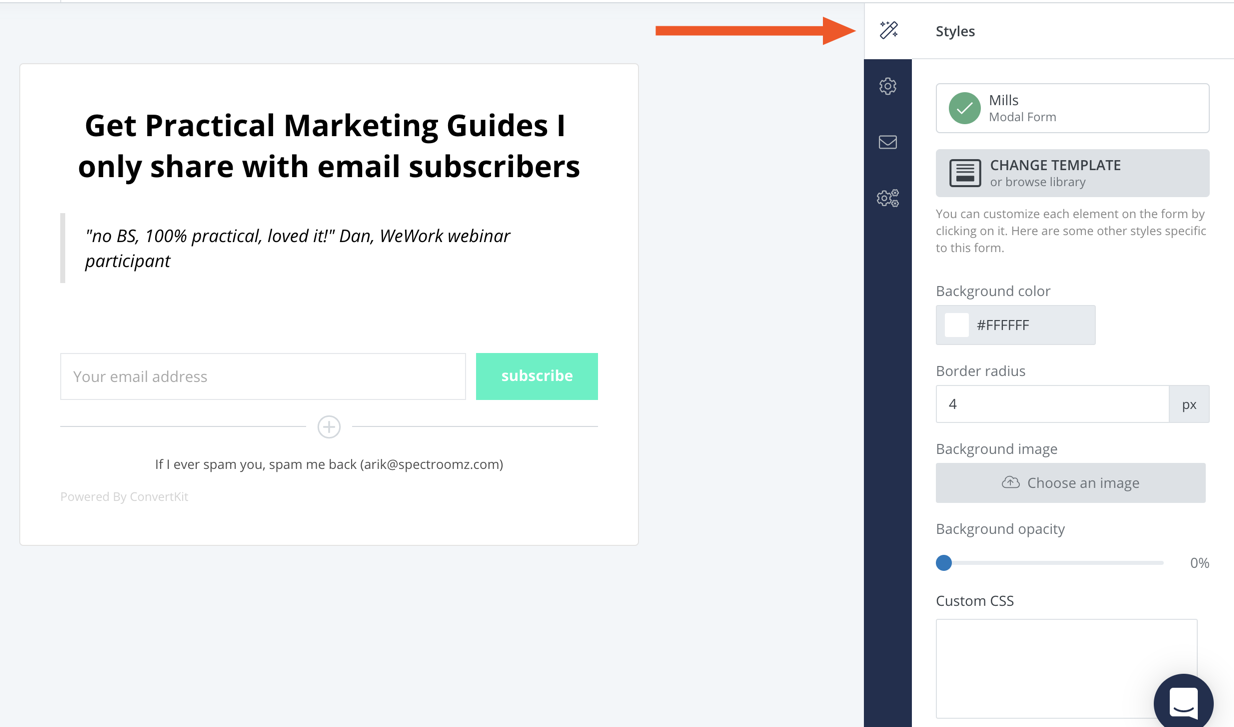
Task: Open the incentive email envelope tab
Action: [x=888, y=143]
